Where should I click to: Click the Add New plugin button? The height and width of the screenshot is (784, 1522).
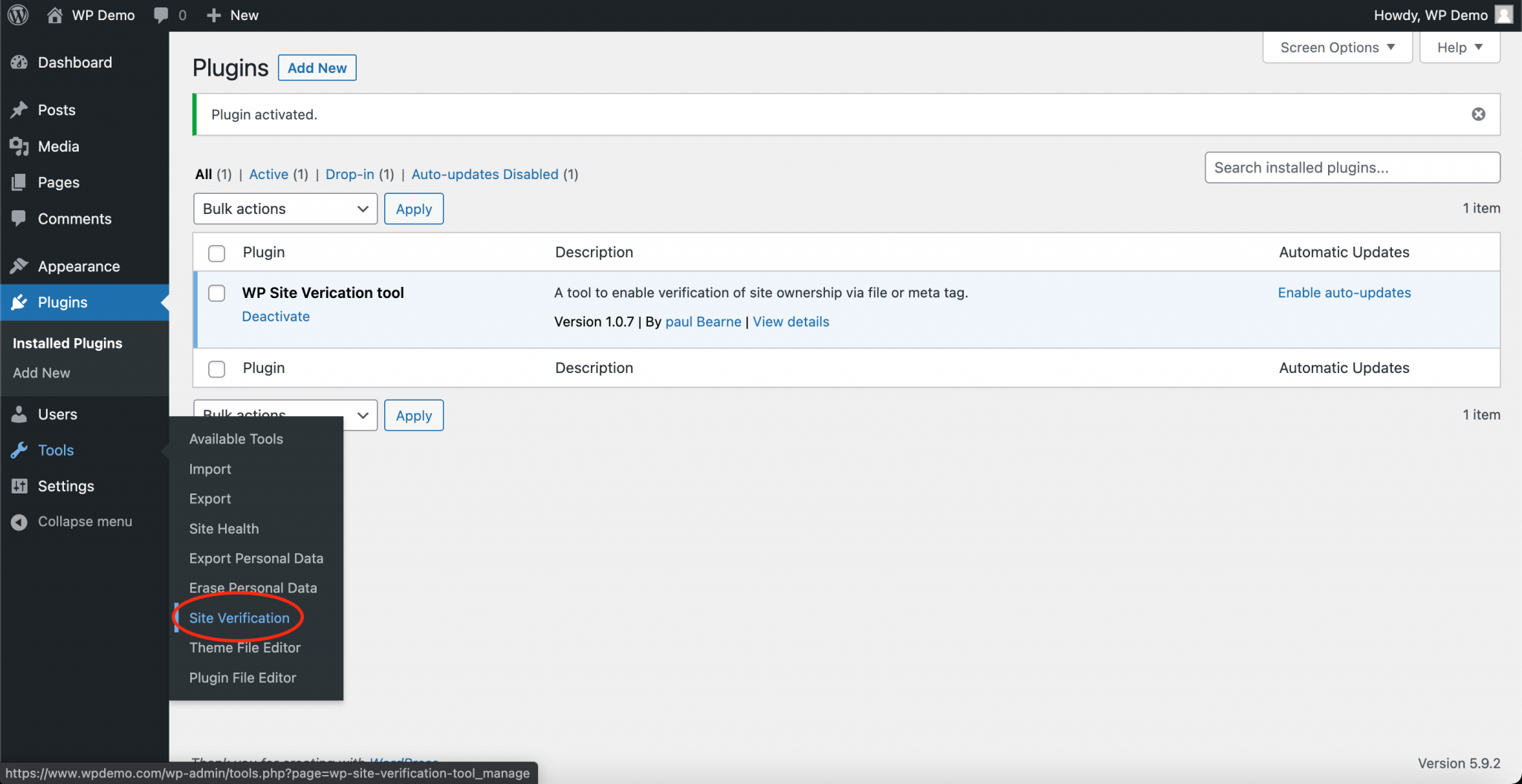click(x=317, y=68)
